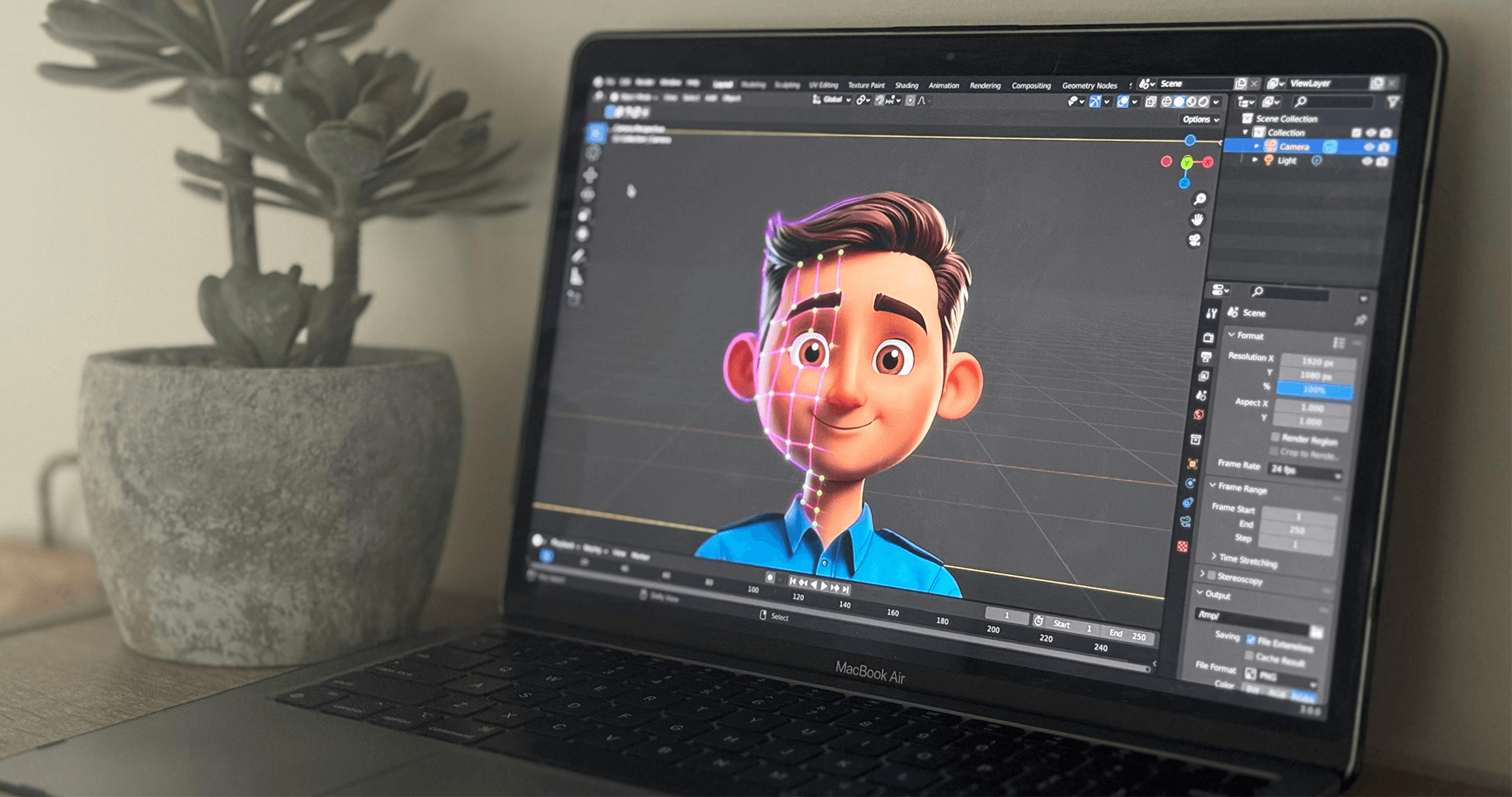The height and width of the screenshot is (797, 1512).
Task: Click the red X axis on the navigation gizmo
Action: pyautogui.click(x=1208, y=162)
